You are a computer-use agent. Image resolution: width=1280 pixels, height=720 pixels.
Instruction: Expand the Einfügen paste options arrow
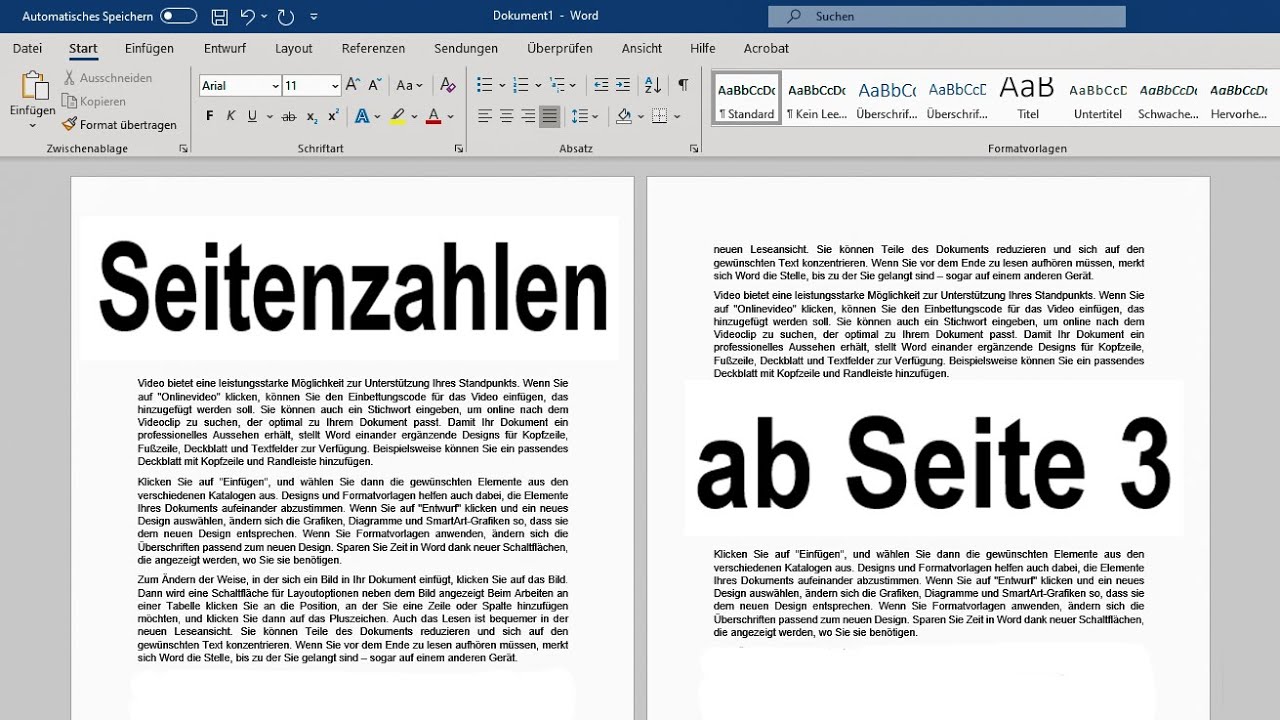pos(33,125)
